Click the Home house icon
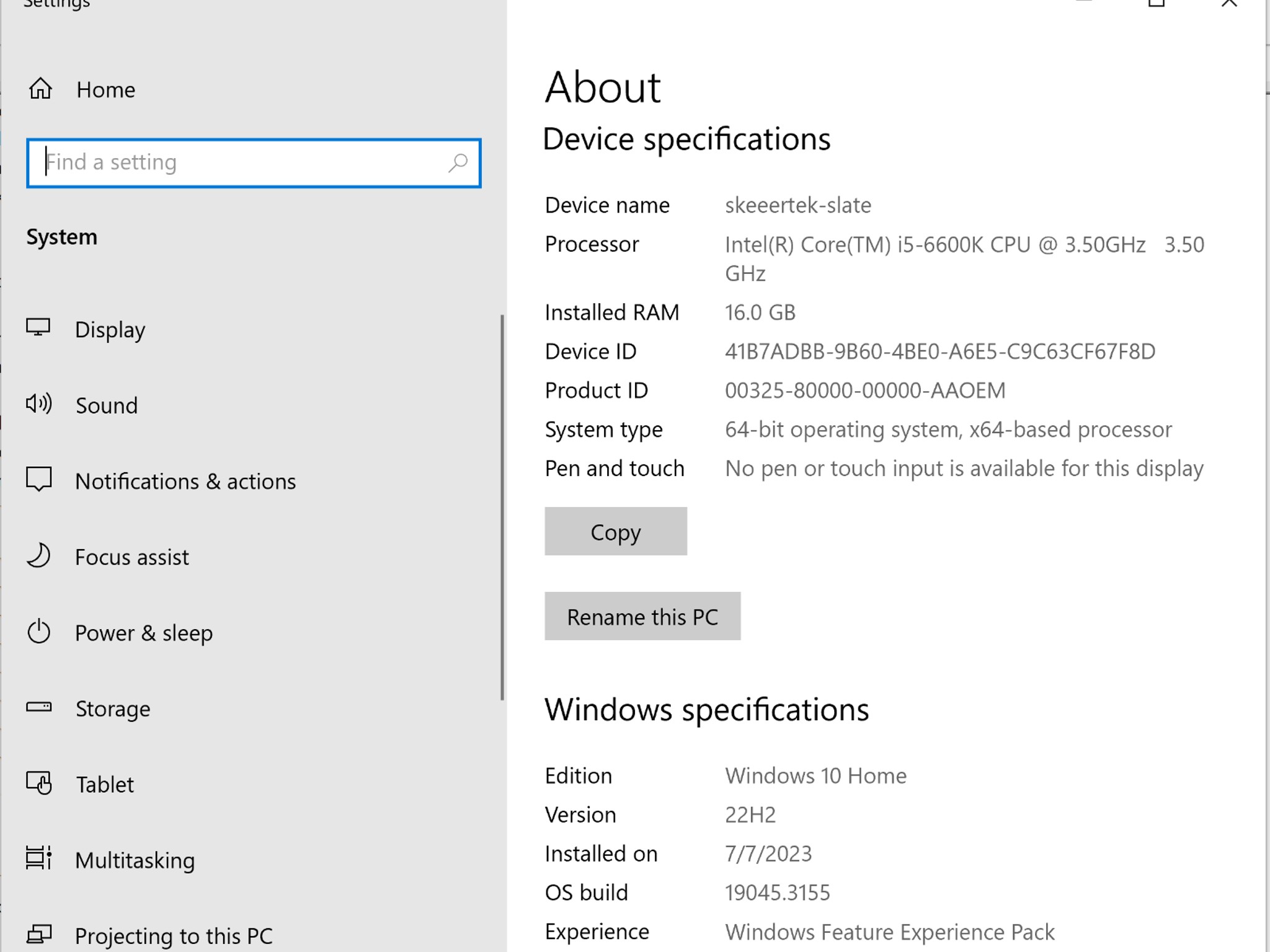Screen dimensions: 1270x952 pos(40,89)
